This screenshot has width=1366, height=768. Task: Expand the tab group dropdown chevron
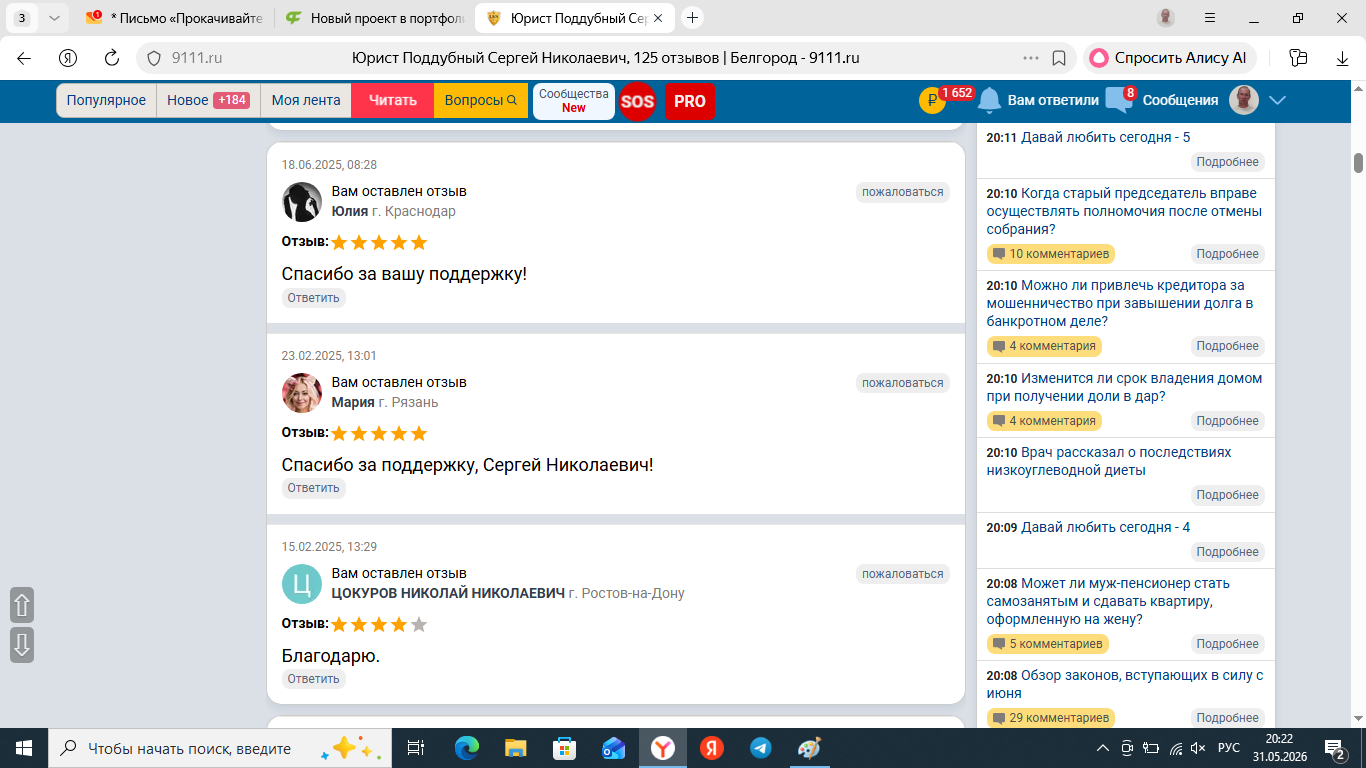coord(54,18)
